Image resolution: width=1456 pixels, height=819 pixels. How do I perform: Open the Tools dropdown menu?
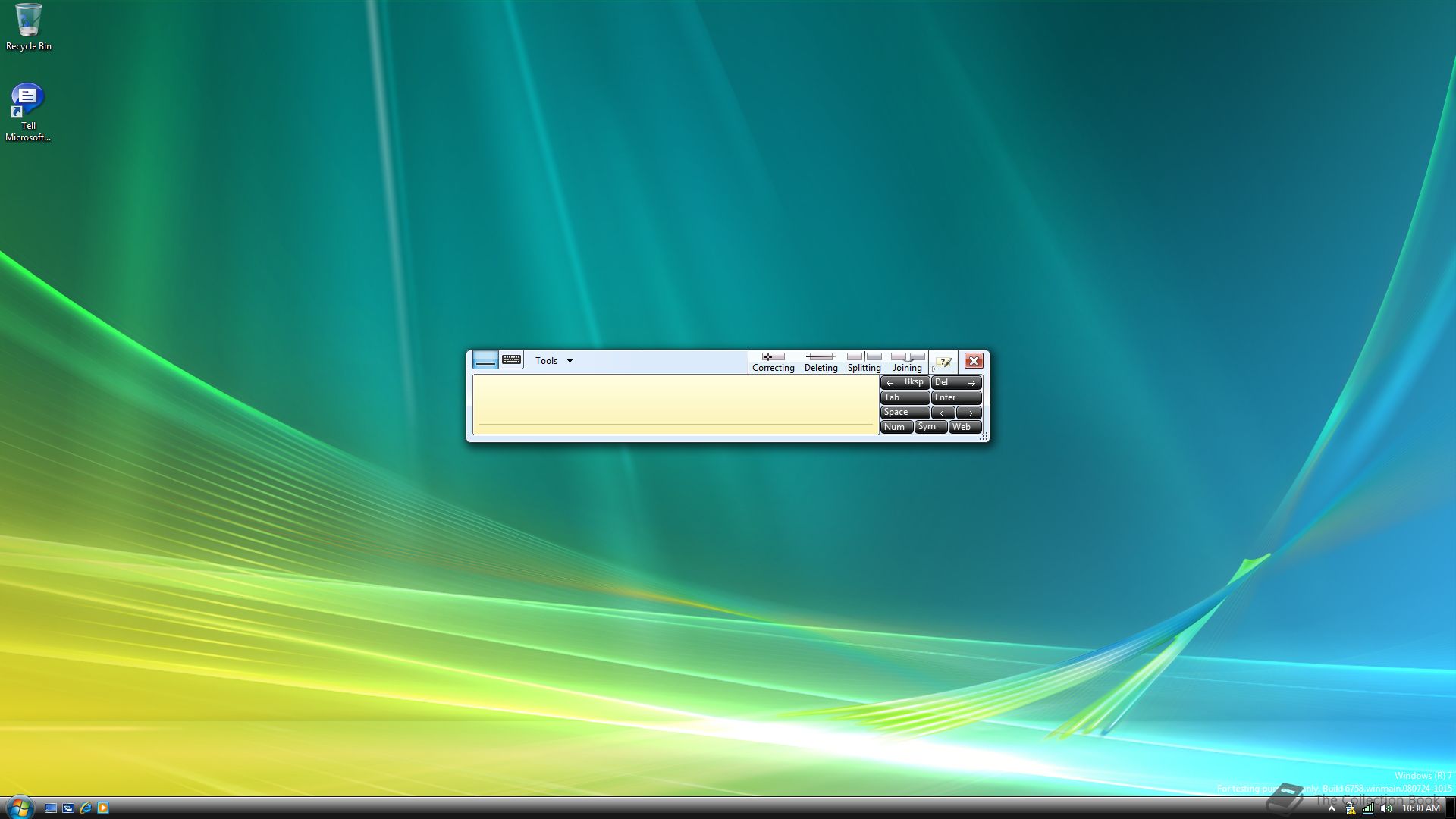click(554, 361)
